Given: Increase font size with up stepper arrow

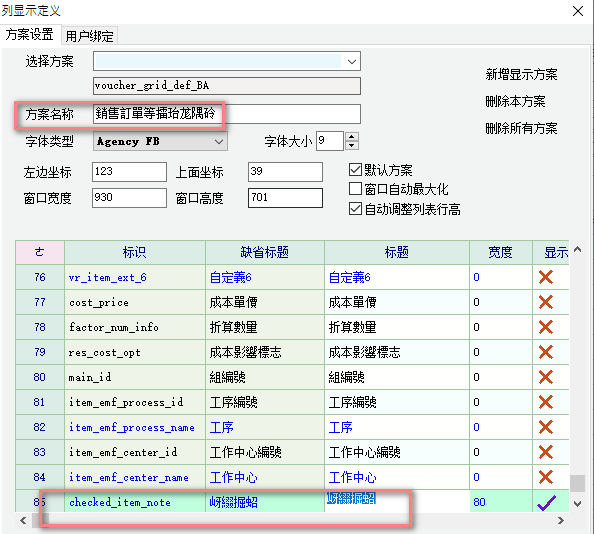Looking at the screenshot, I should click(x=352, y=137).
